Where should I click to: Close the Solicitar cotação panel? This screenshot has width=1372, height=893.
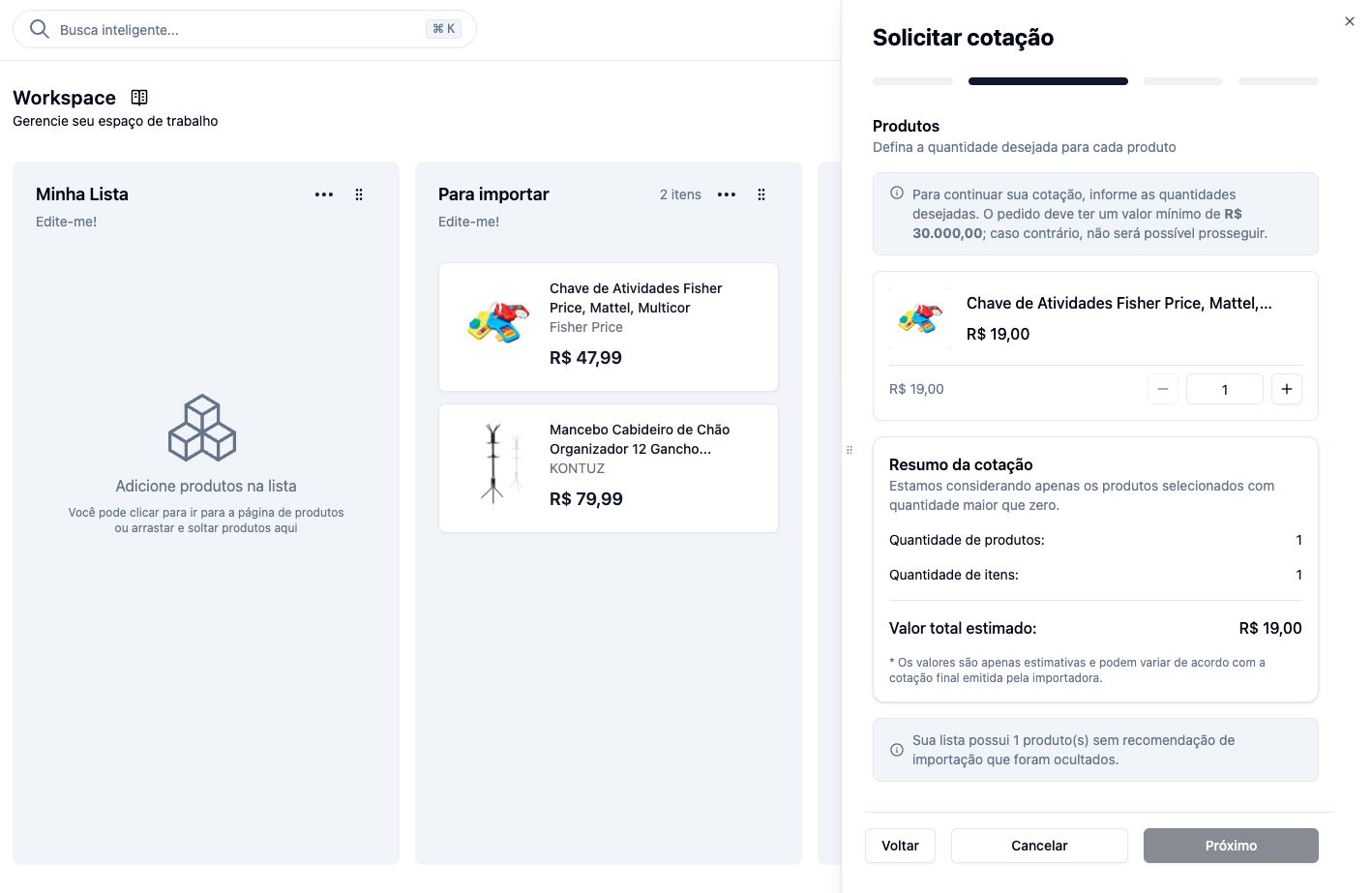point(1350,21)
